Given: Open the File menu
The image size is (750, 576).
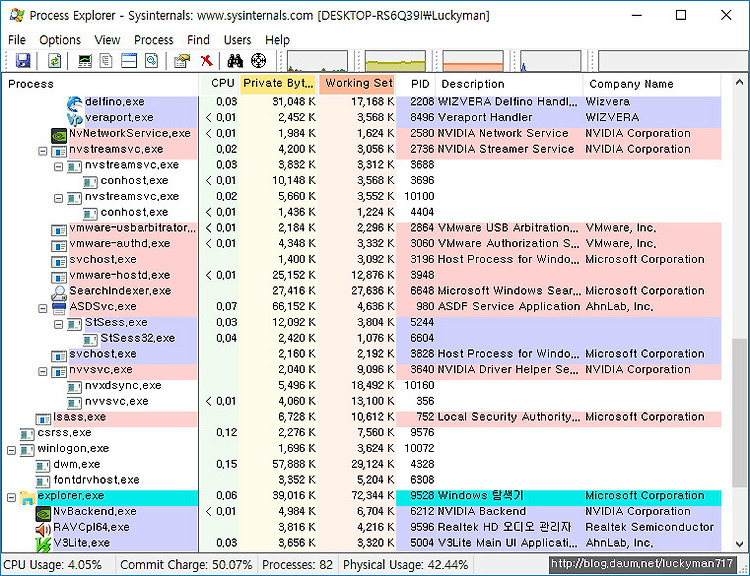Looking at the screenshot, I should point(17,40).
